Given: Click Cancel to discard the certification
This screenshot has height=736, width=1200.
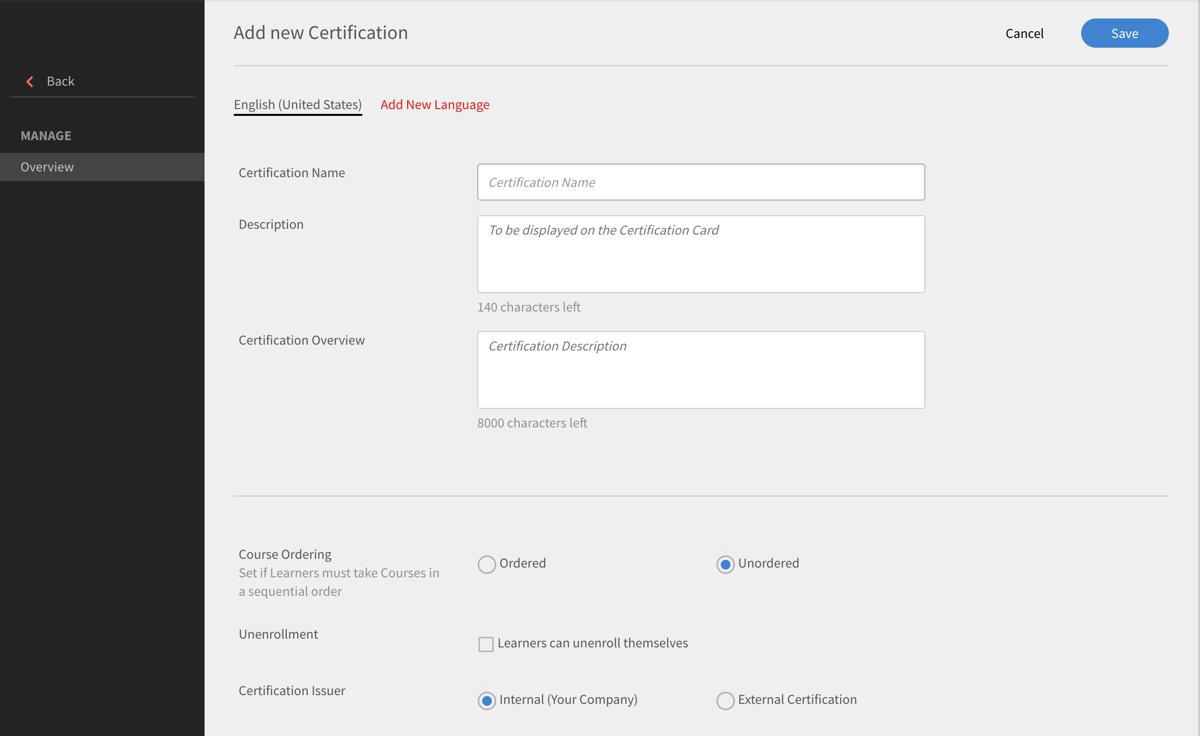Looking at the screenshot, I should [x=1024, y=33].
